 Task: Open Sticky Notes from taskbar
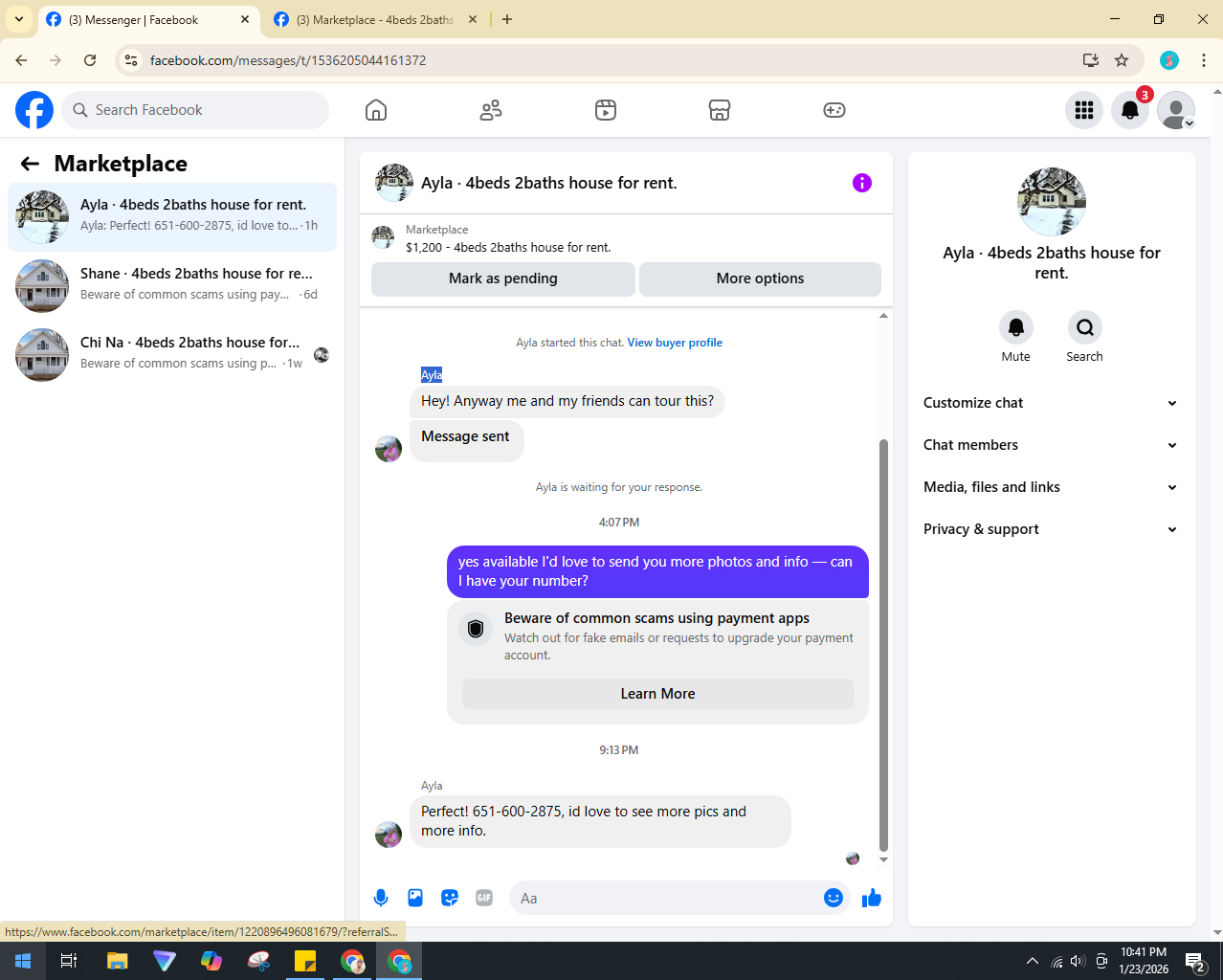click(305, 961)
